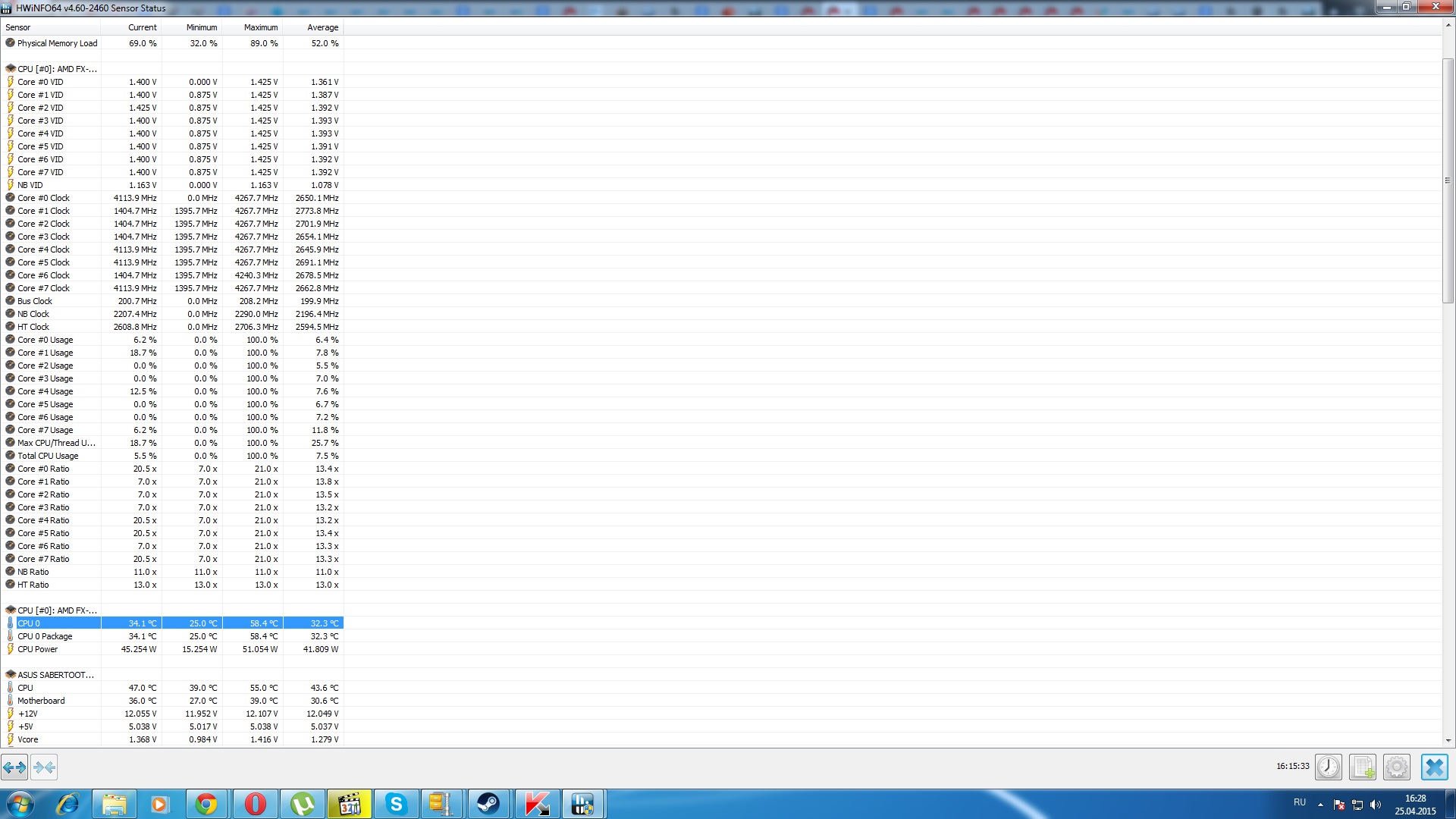Open the RU language indicator

click(x=1300, y=802)
